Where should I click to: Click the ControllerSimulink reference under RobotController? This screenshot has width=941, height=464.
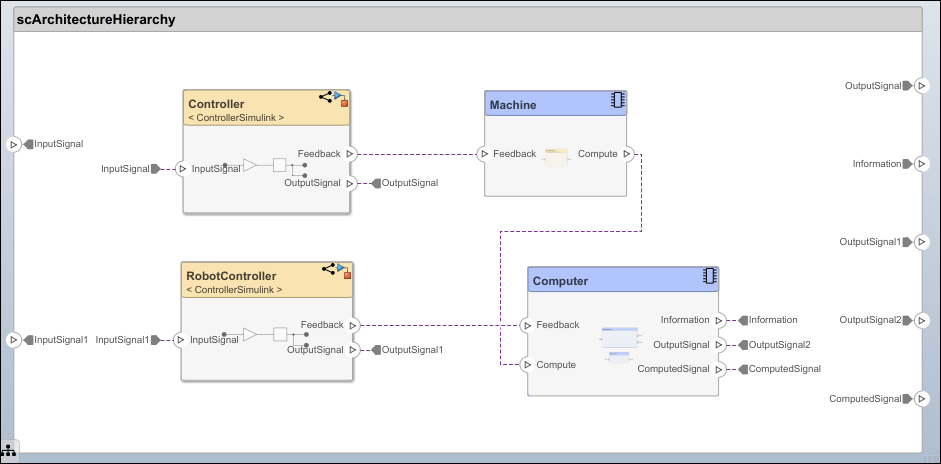pyautogui.click(x=235, y=289)
